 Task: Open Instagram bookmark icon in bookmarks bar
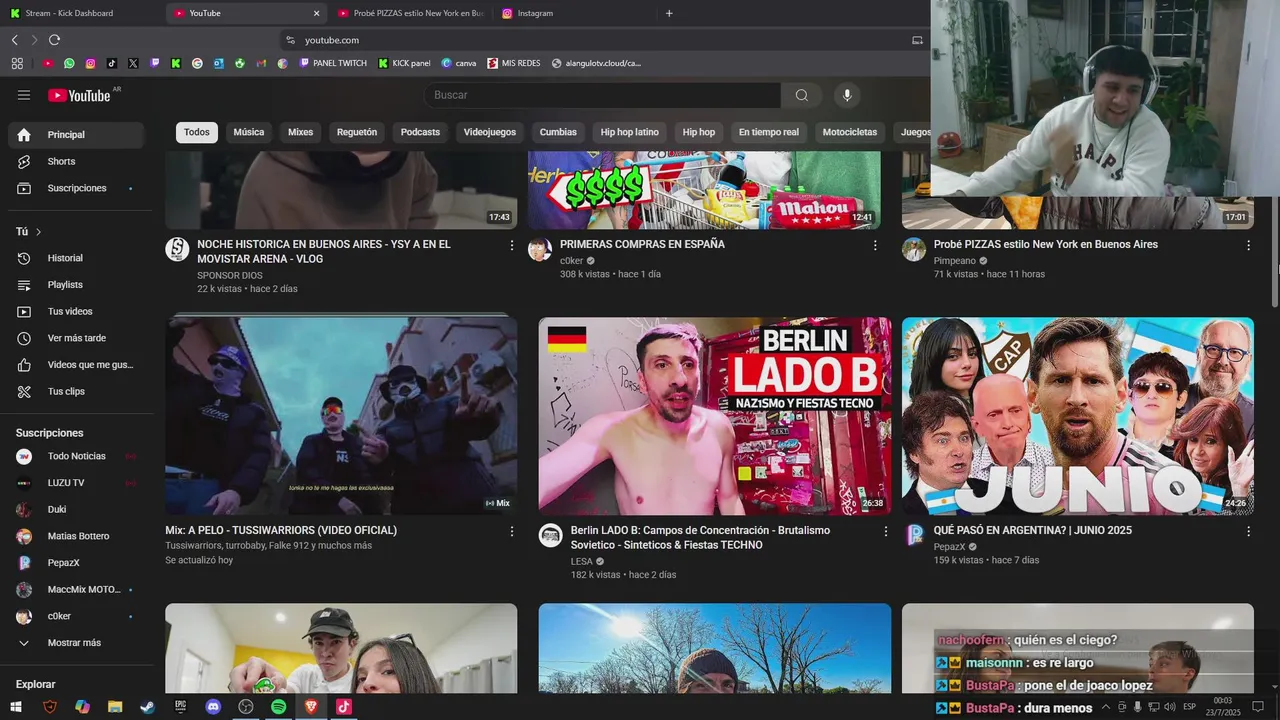click(90, 63)
